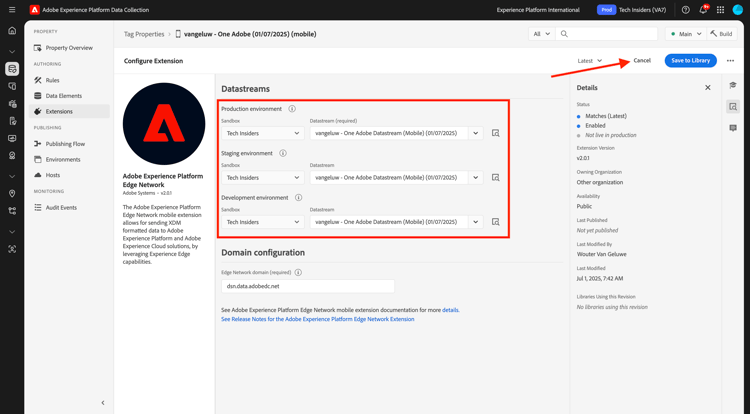
Task: Click the Production environment info icon
Action: [292, 109]
